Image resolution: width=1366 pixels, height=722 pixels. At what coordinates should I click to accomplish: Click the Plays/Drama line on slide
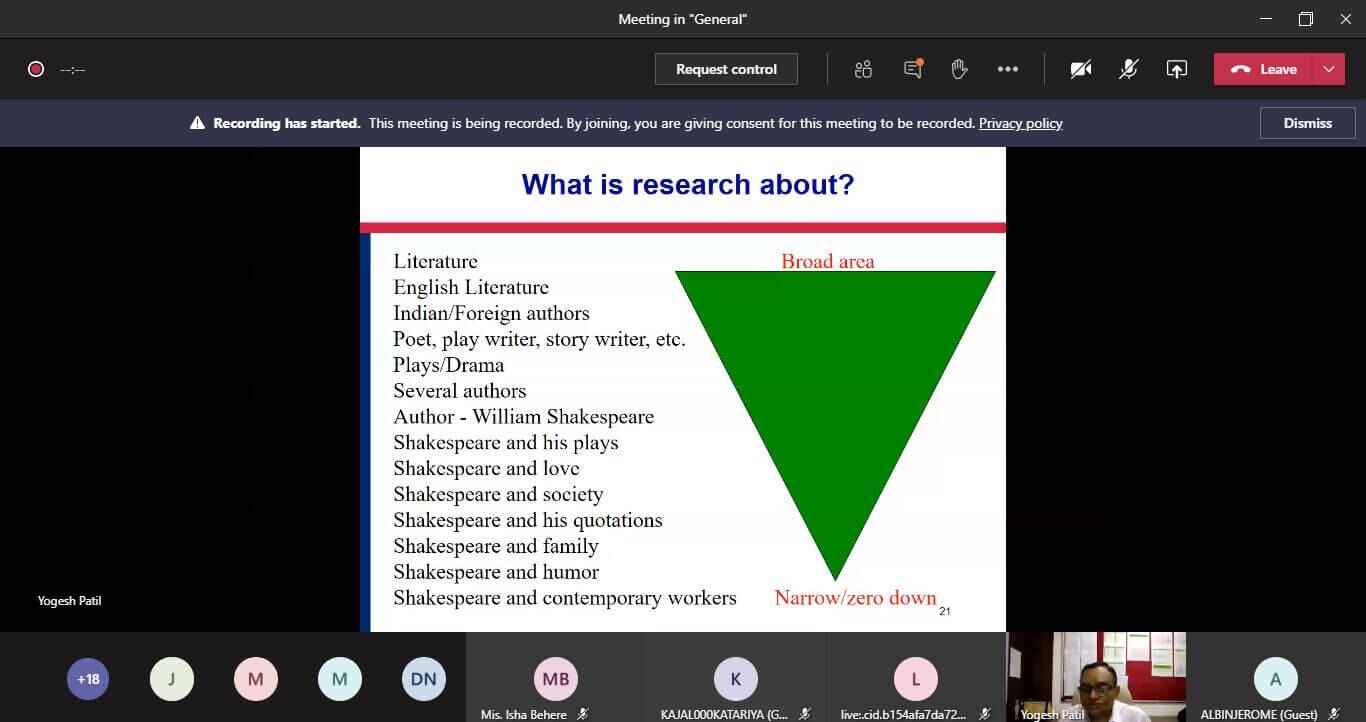point(449,365)
